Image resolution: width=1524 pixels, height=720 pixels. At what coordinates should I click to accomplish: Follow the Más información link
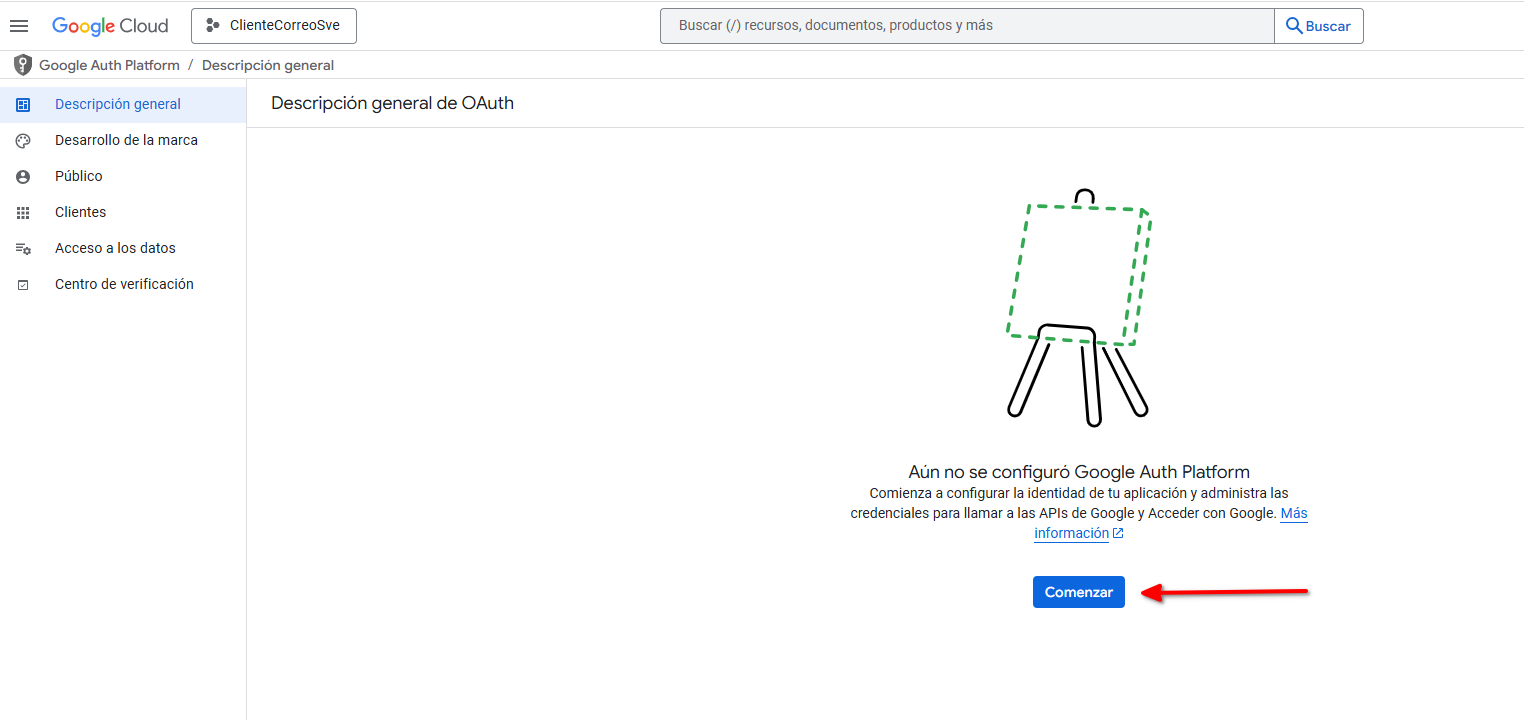[x=1072, y=533]
